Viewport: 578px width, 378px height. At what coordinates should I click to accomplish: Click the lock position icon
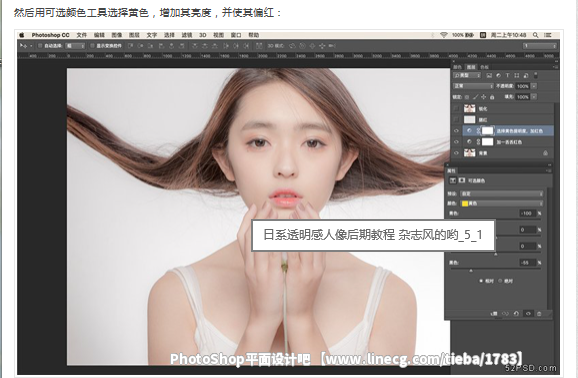pos(484,97)
